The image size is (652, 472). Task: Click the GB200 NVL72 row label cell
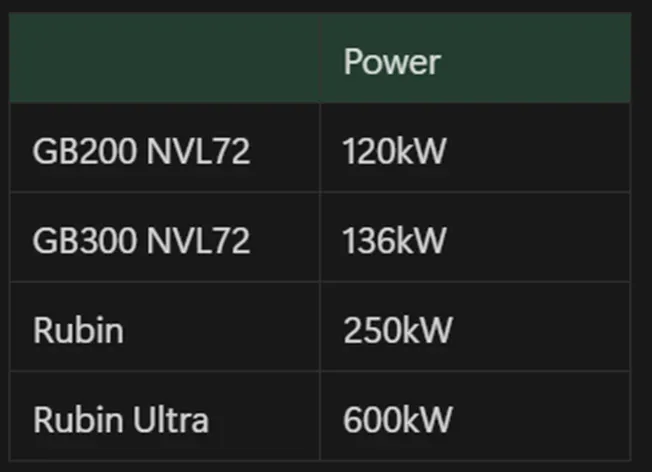(x=141, y=152)
